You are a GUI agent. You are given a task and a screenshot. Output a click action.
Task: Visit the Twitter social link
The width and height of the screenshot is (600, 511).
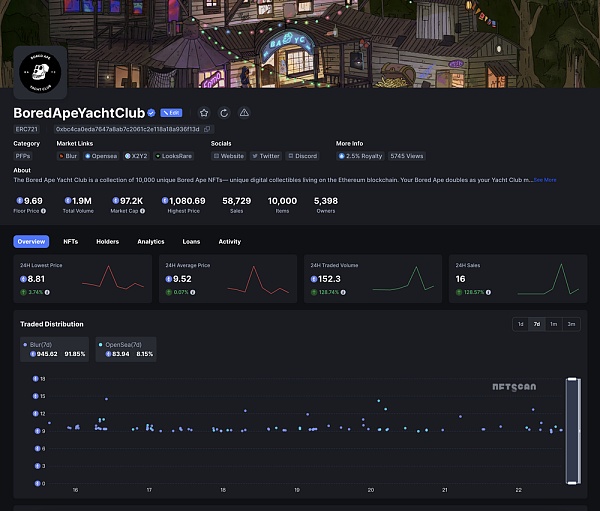(266, 156)
